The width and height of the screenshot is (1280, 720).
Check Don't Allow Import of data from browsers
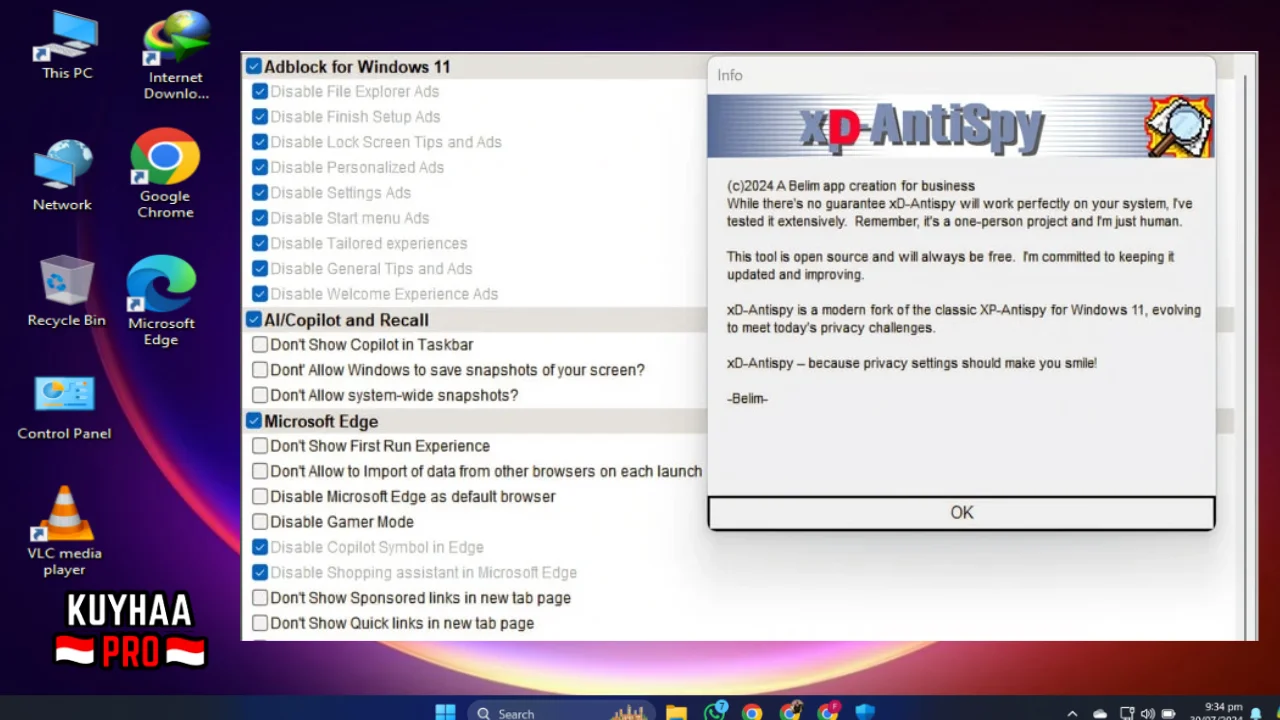pyautogui.click(x=260, y=471)
